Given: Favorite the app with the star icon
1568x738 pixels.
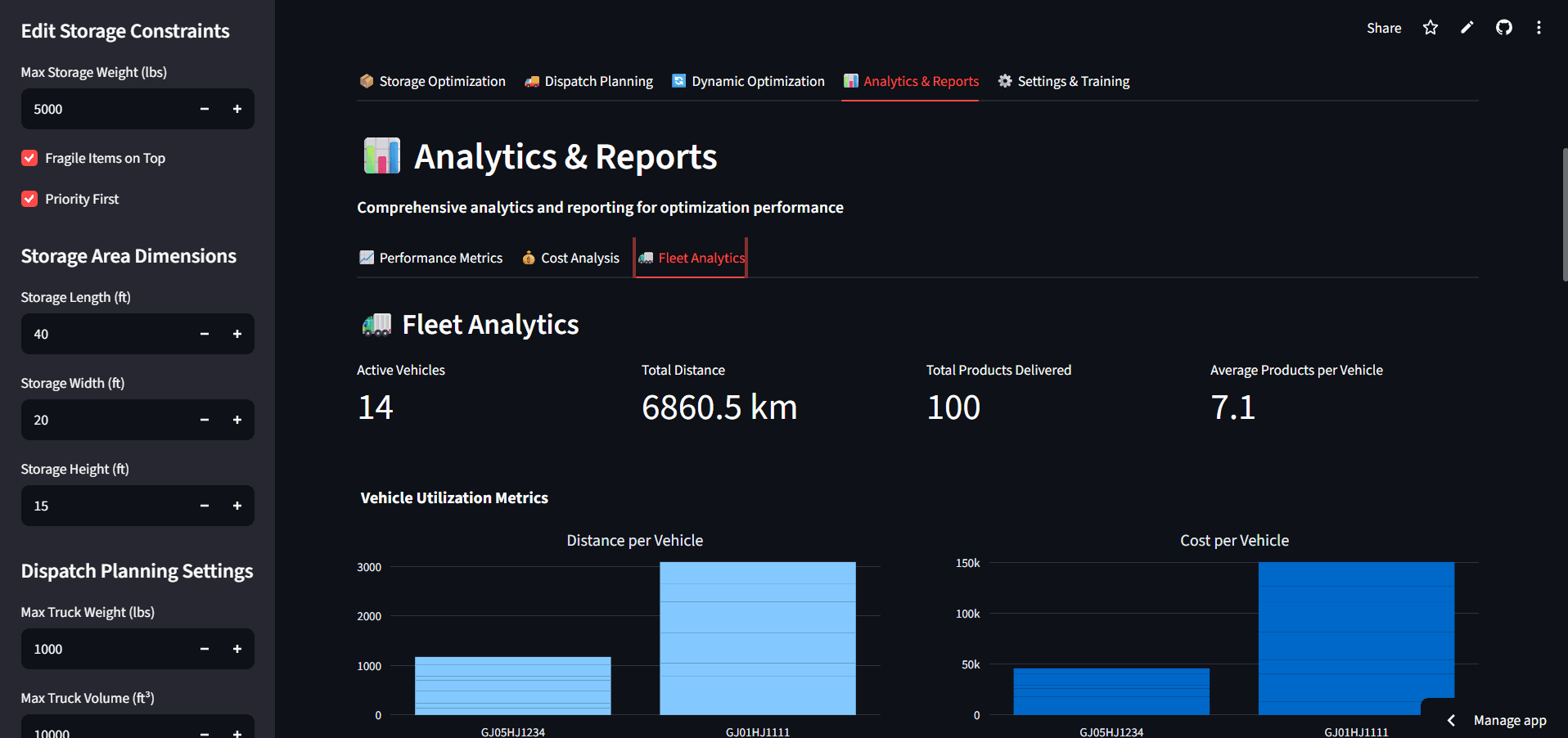Looking at the screenshot, I should [x=1430, y=28].
